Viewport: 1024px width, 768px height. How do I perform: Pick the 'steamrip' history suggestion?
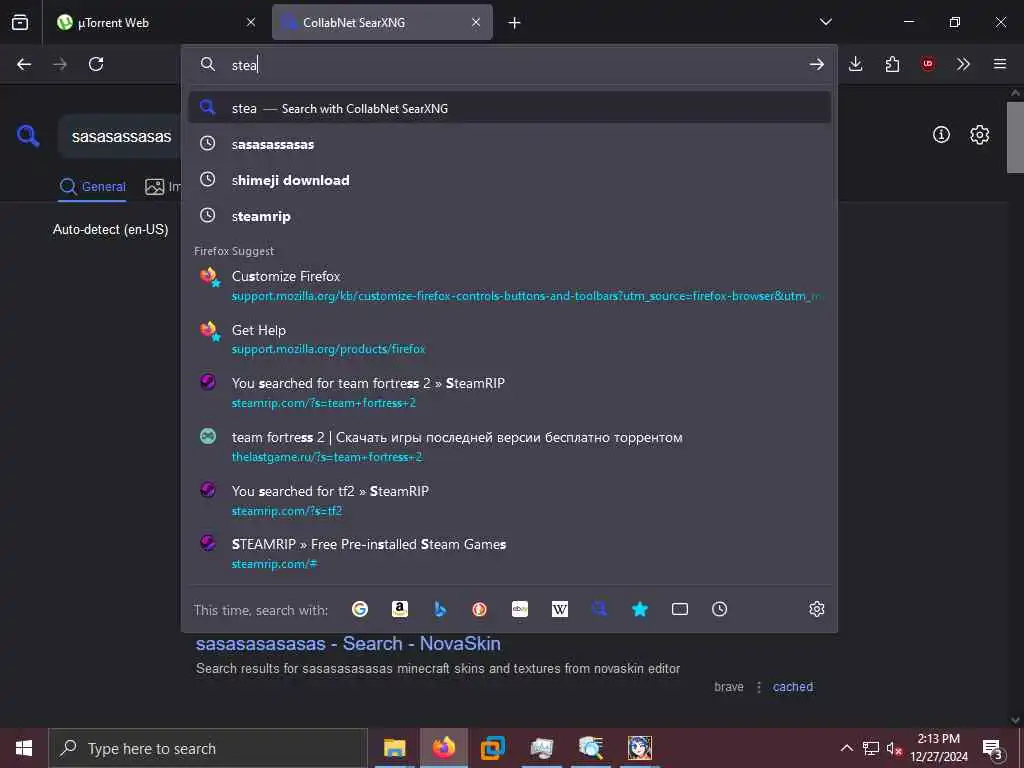(x=509, y=216)
